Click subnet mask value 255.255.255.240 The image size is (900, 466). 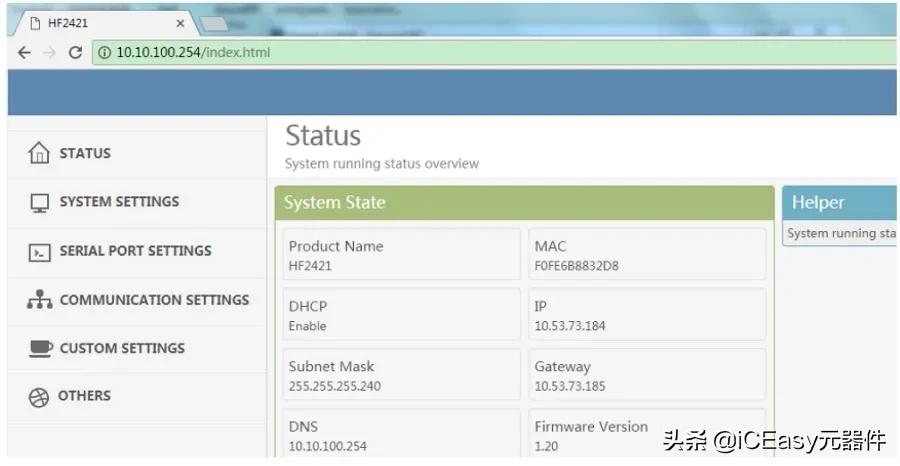pos(335,386)
